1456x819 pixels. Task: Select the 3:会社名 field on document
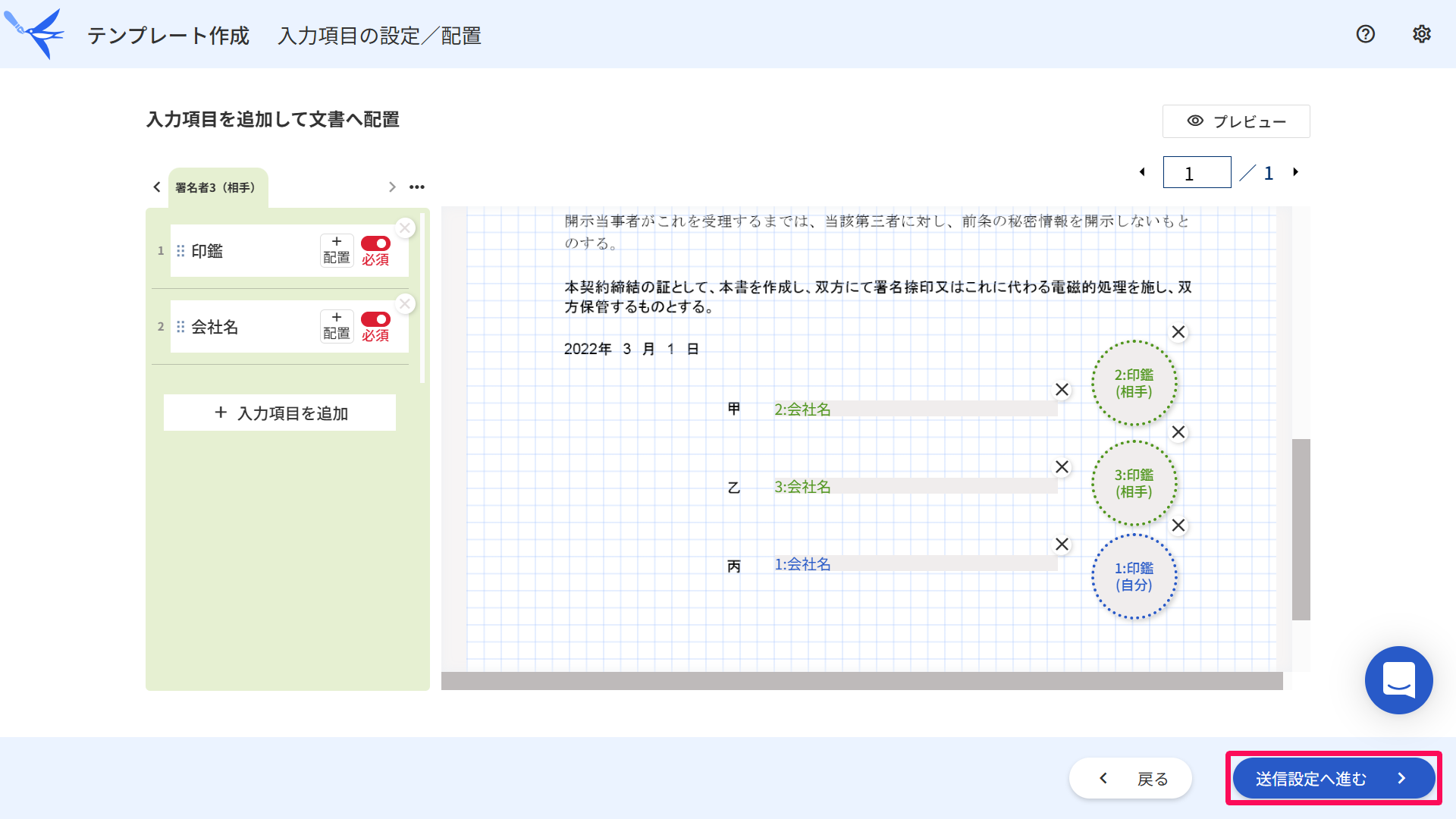915,487
